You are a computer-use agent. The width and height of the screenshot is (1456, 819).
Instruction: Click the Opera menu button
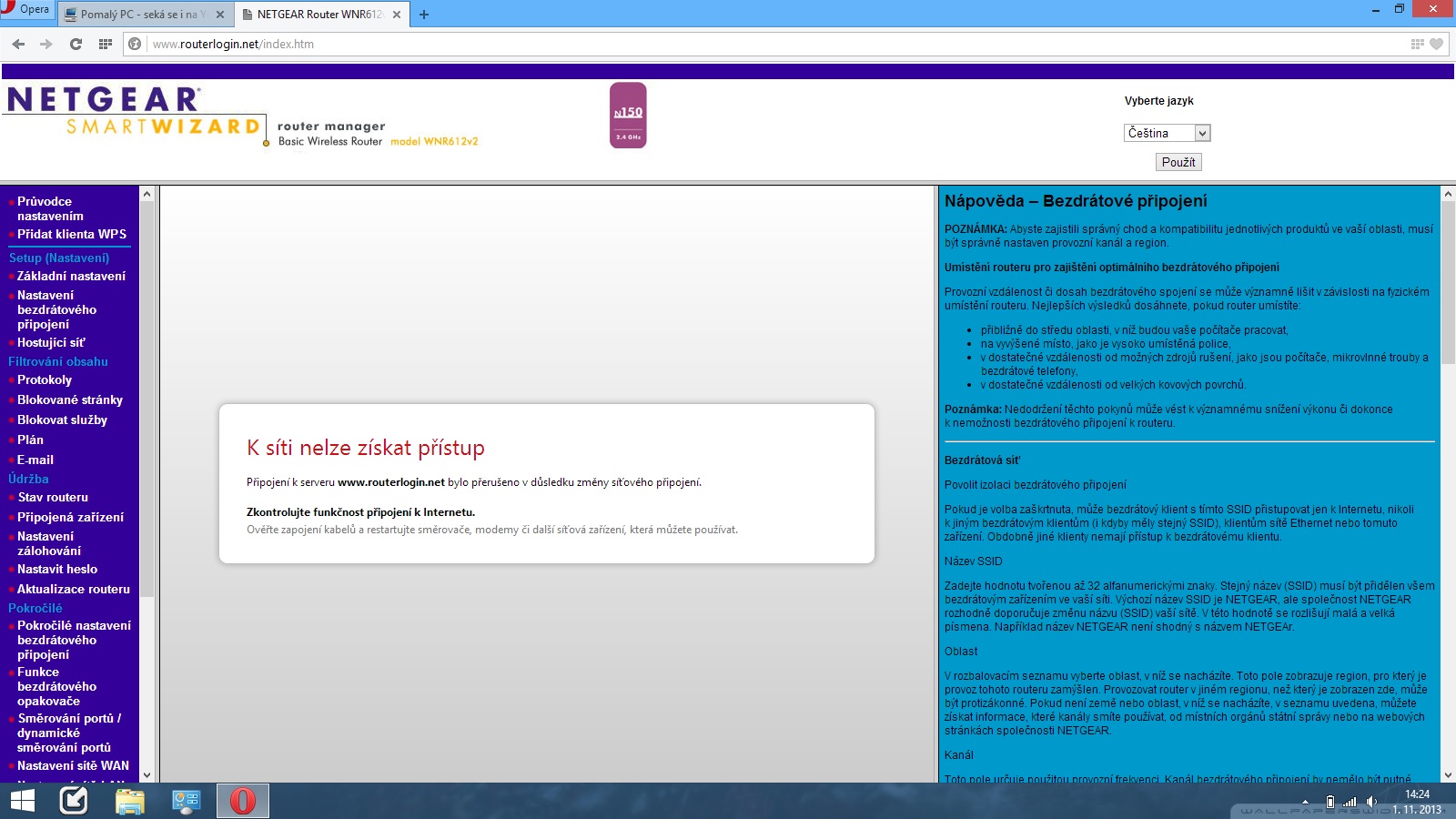coord(25,10)
